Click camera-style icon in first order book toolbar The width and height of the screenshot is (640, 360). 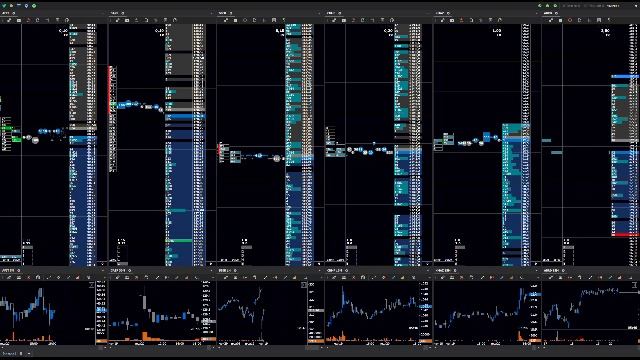tap(19, 20)
